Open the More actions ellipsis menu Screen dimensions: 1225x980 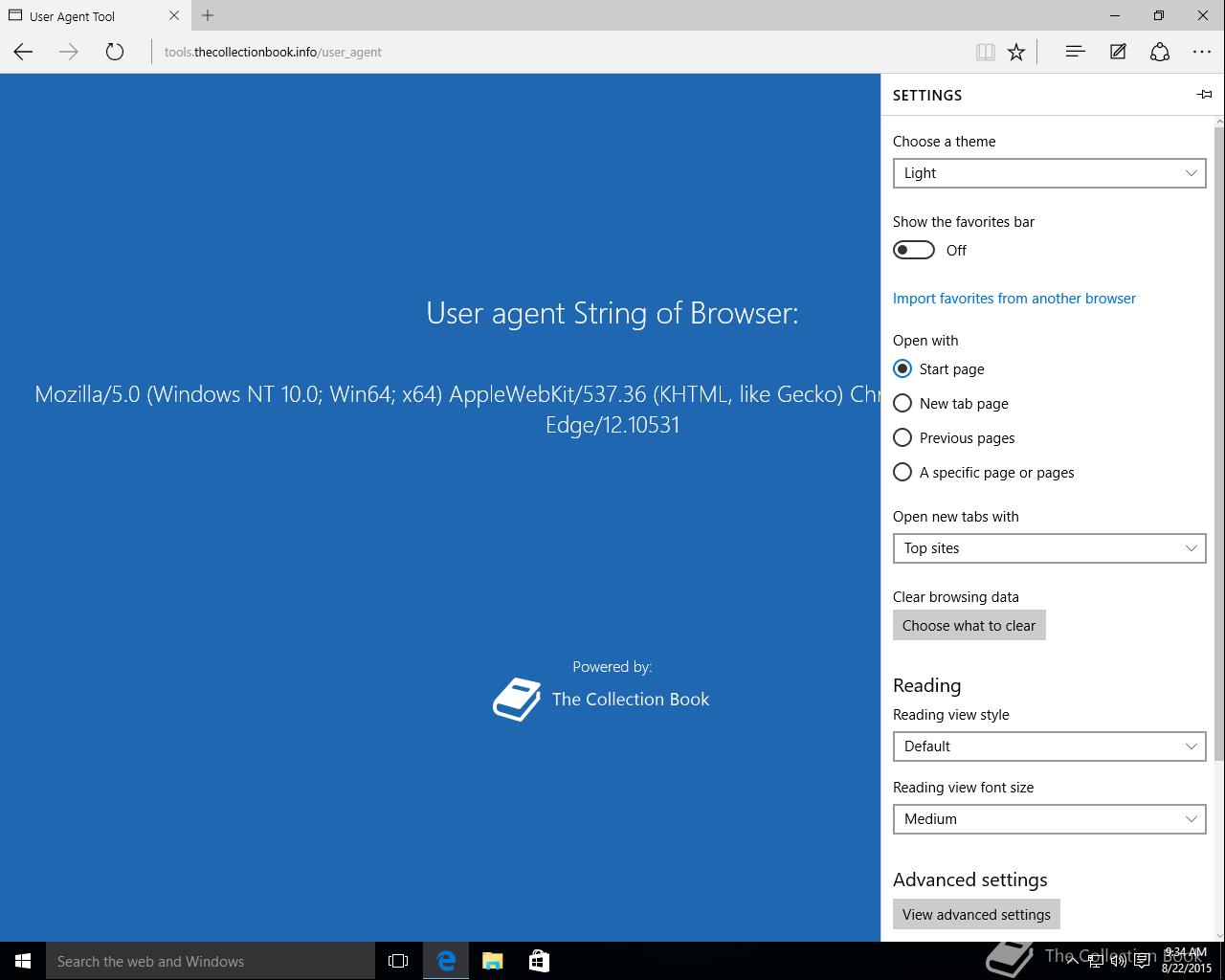[x=1202, y=52]
